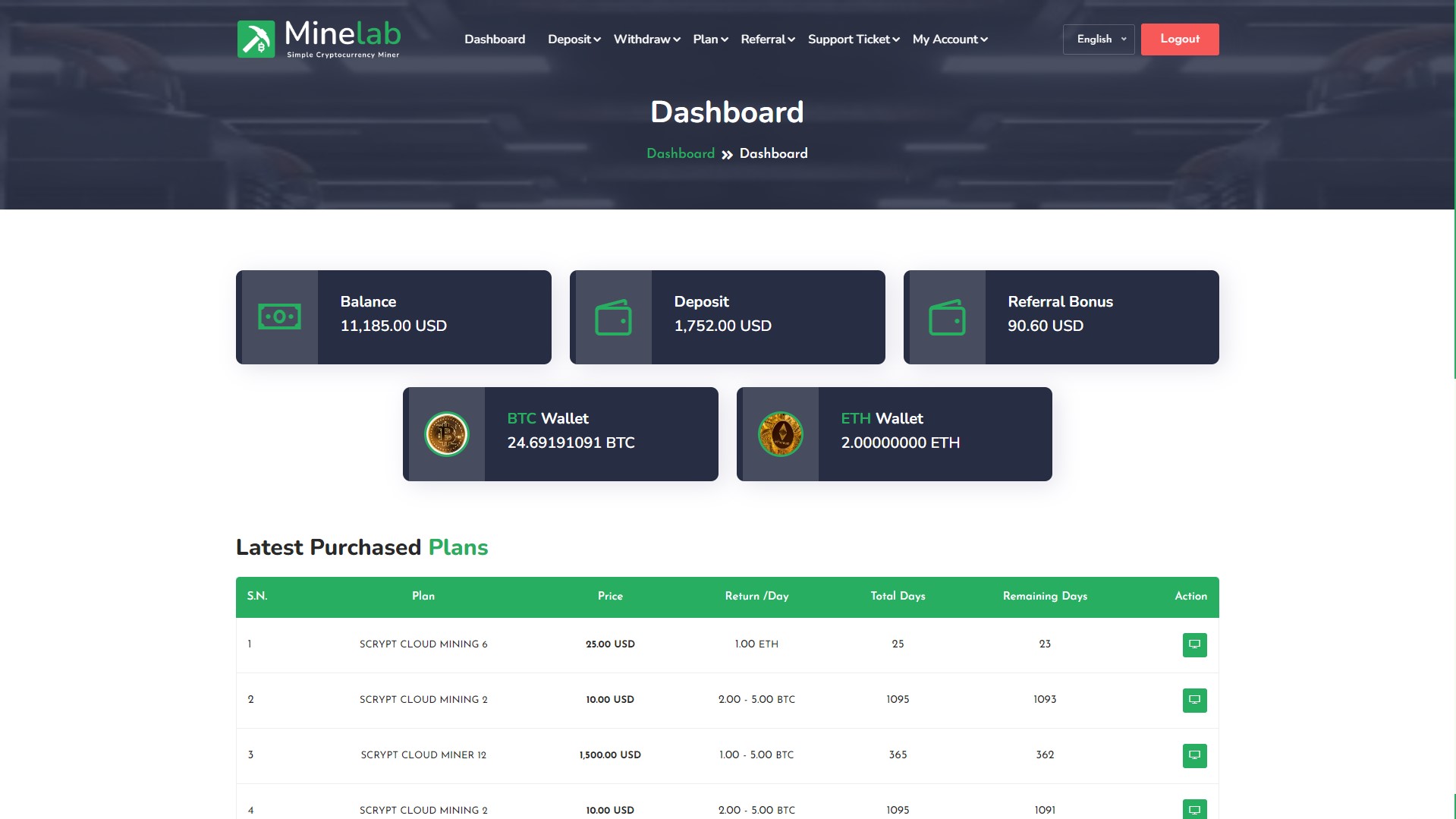Screen dimensions: 1456x819
Task: Open the Support Ticket menu
Action: click(853, 39)
